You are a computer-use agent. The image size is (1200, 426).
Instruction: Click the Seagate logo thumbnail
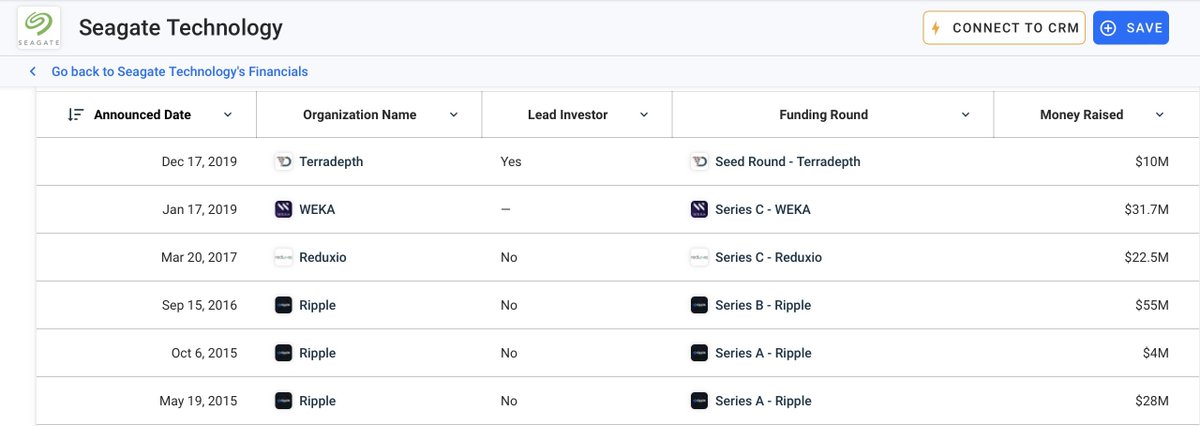coord(39,28)
